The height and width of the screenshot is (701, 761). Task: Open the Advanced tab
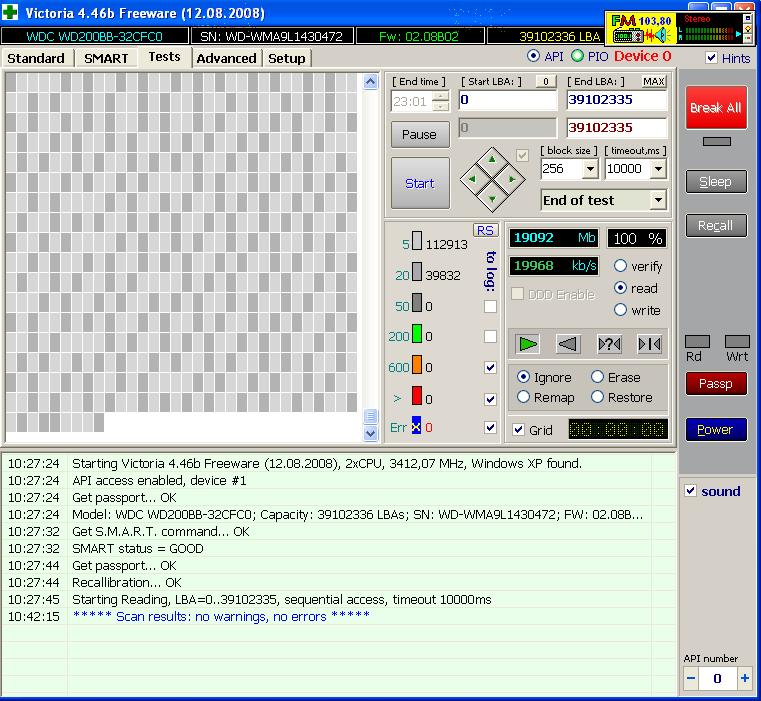[x=226, y=58]
